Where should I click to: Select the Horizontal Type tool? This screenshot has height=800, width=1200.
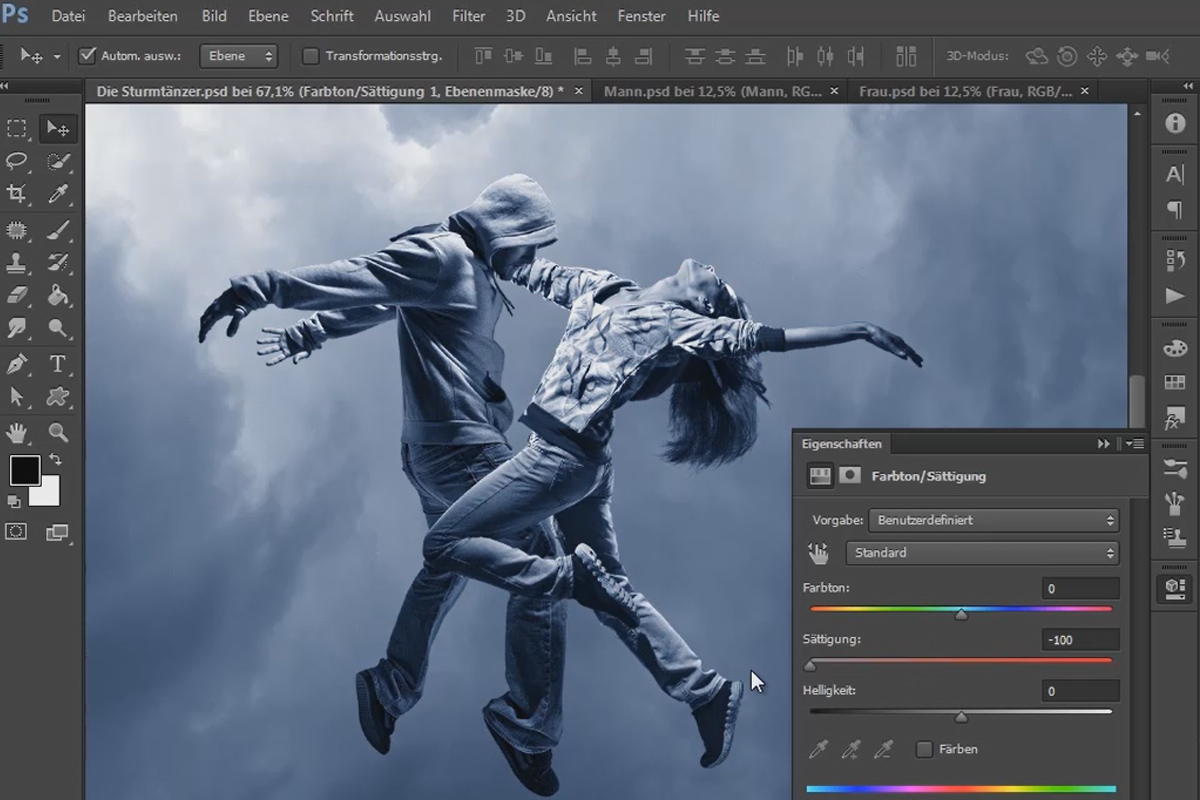58,363
